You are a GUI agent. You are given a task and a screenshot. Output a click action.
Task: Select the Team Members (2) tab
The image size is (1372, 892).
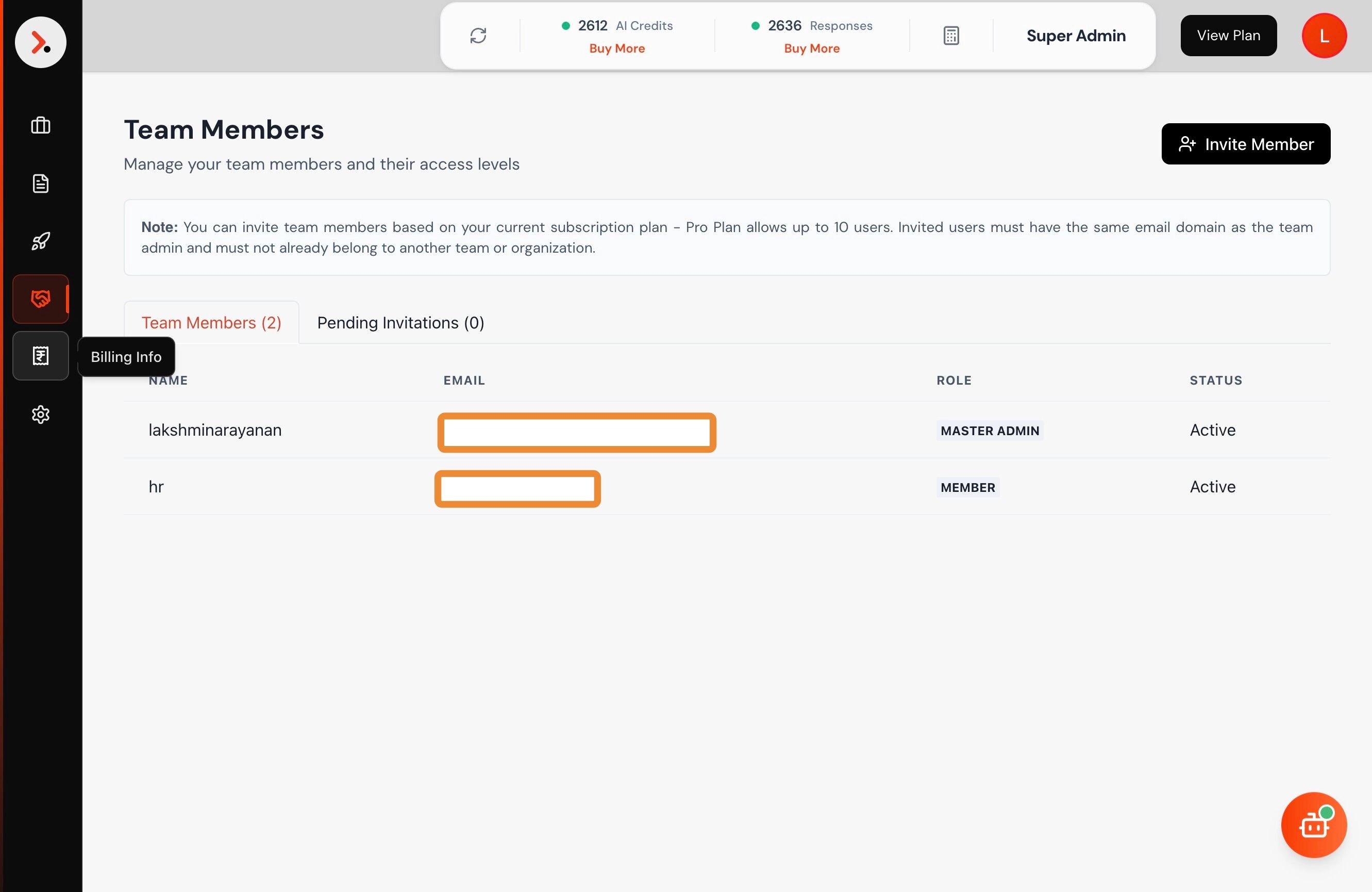click(x=211, y=323)
